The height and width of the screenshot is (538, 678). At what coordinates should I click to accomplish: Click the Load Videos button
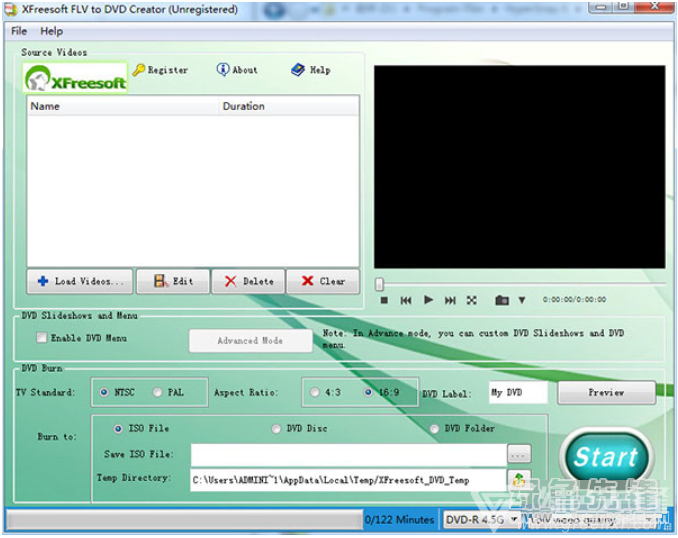coord(80,281)
